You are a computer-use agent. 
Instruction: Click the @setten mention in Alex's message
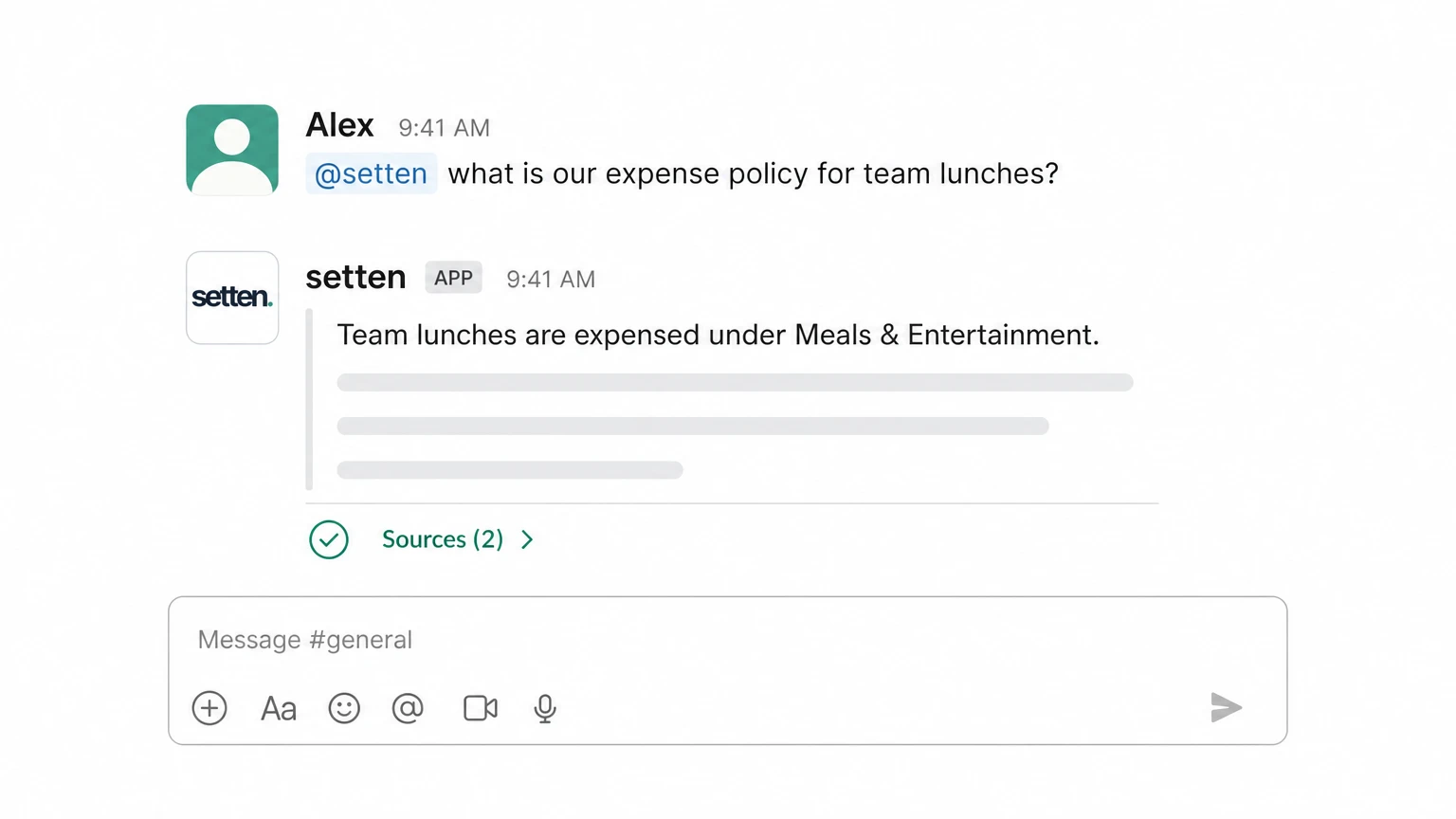click(371, 173)
